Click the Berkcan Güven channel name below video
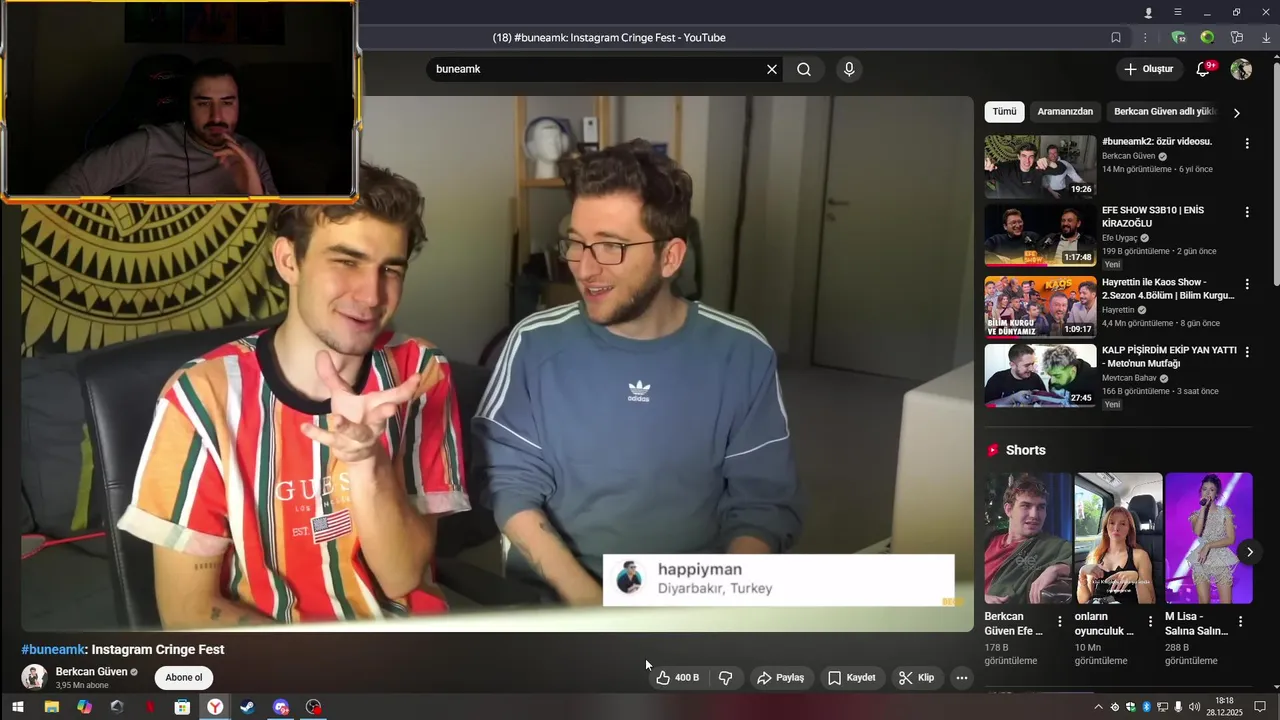Viewport: 1280px width, 720px height. click(92, 672)
